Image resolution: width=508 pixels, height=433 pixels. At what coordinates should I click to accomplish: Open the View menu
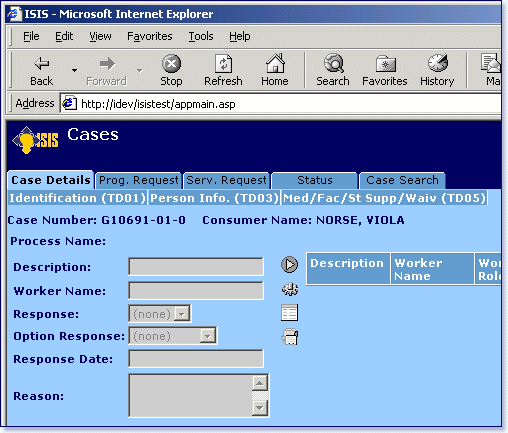coord(100,36)
